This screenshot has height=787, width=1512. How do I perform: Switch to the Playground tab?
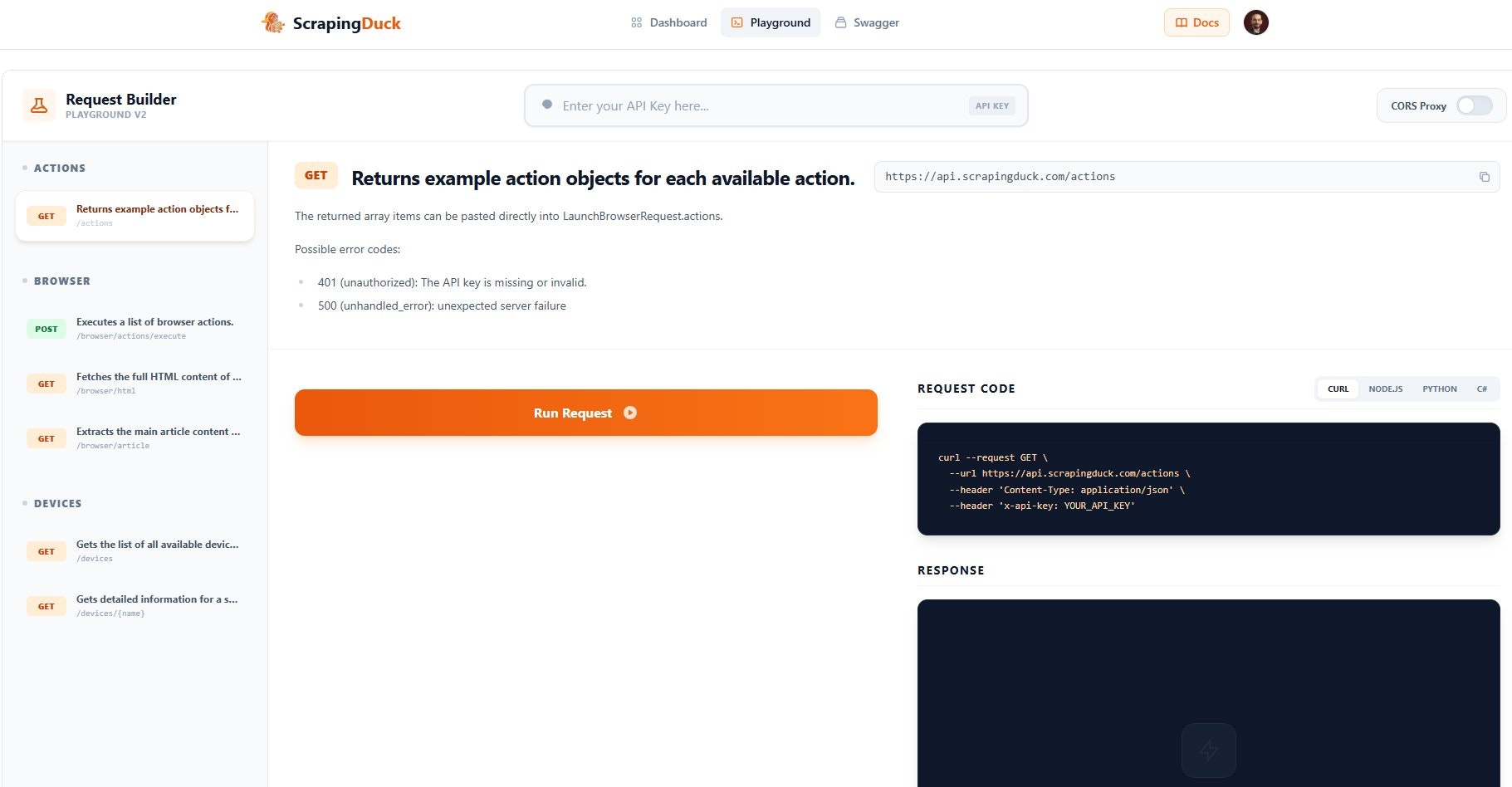point(771,22)
